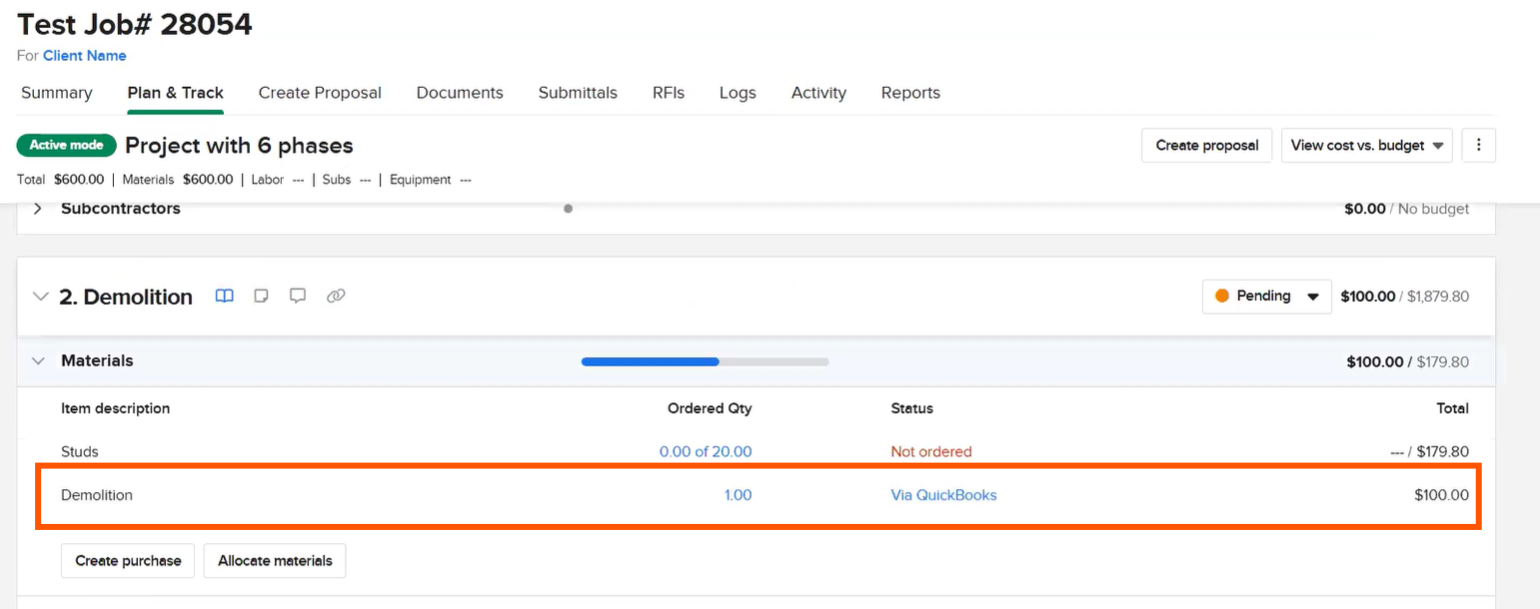Click the orange Pending status dot
Screen dimensions: 1540x609
click(x=1221, y=296)
